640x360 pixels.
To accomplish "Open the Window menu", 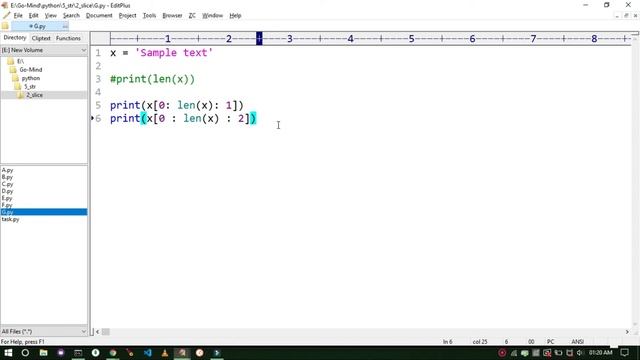I will tap(212, 16).
